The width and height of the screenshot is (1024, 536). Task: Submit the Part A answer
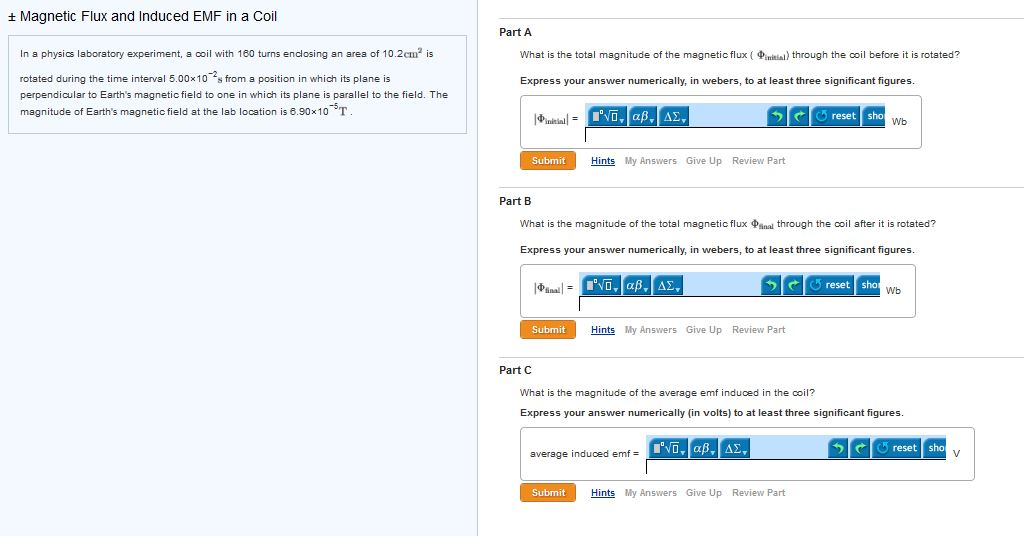tap(548, 161)
